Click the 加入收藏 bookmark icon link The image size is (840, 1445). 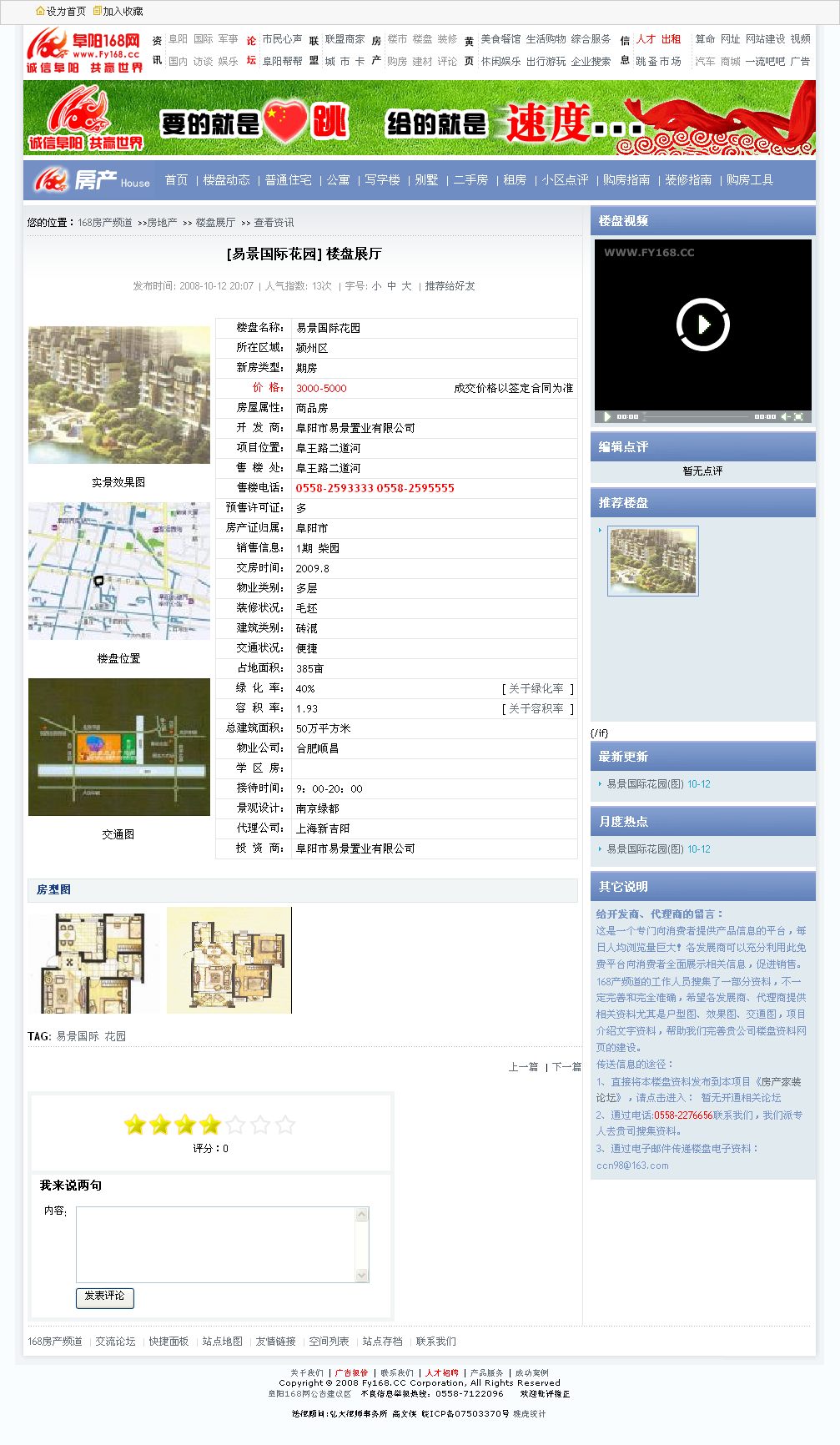pos(118,12)
